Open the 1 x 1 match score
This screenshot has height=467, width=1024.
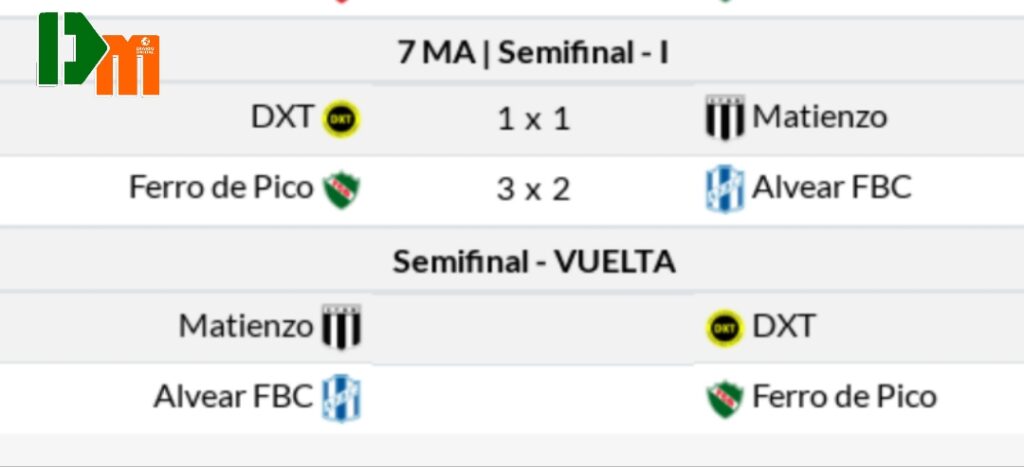click(533, 119)
